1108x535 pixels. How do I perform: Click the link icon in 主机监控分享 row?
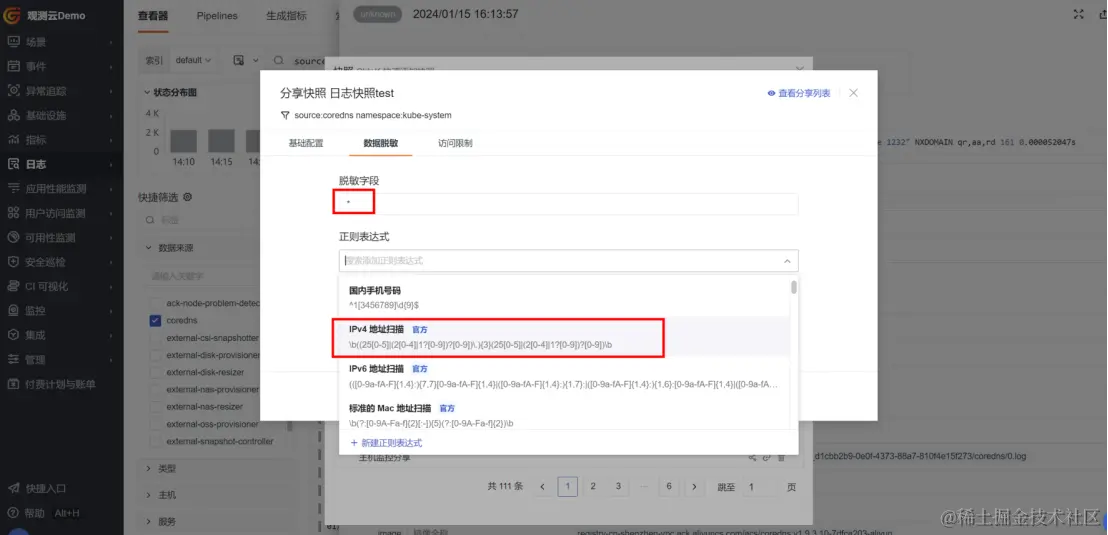click(767, 457)
